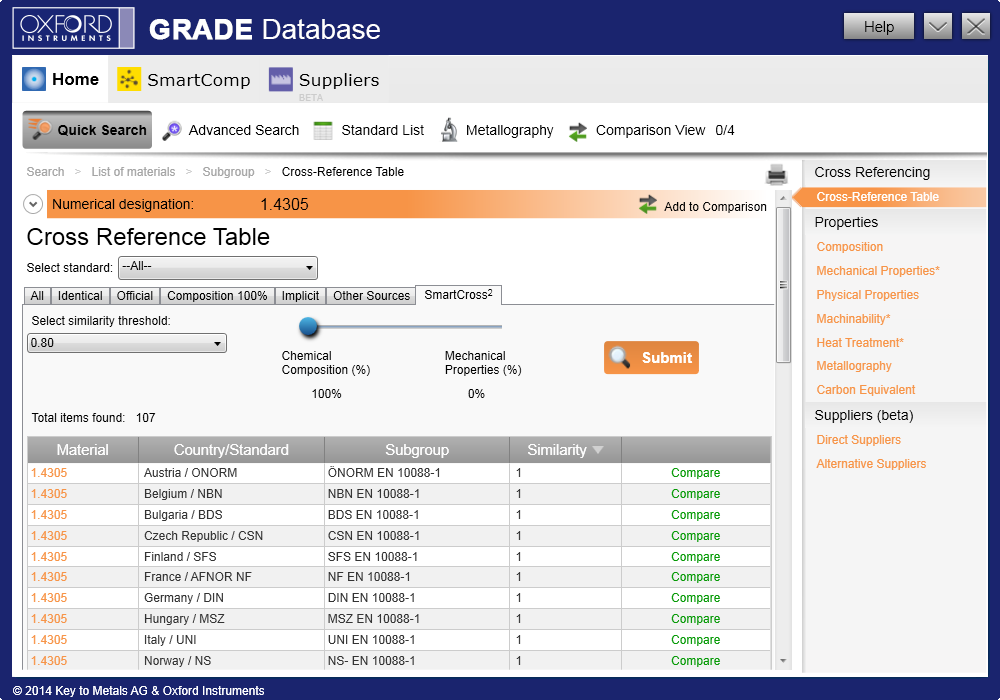The height and width of the screenshot is (700, 1000).
Task: Click the Cross-Reference Table sidebar item
Action: tap(889, 197)
